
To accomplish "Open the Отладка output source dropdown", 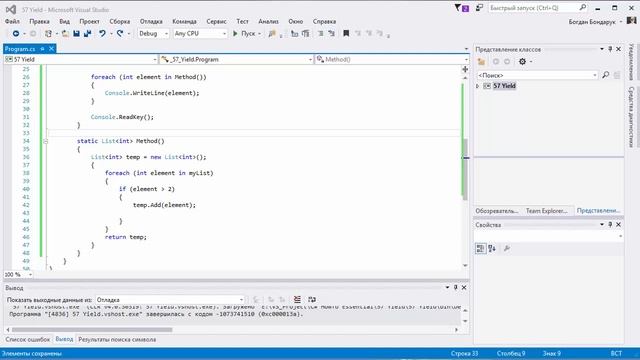I will point(170,300).
